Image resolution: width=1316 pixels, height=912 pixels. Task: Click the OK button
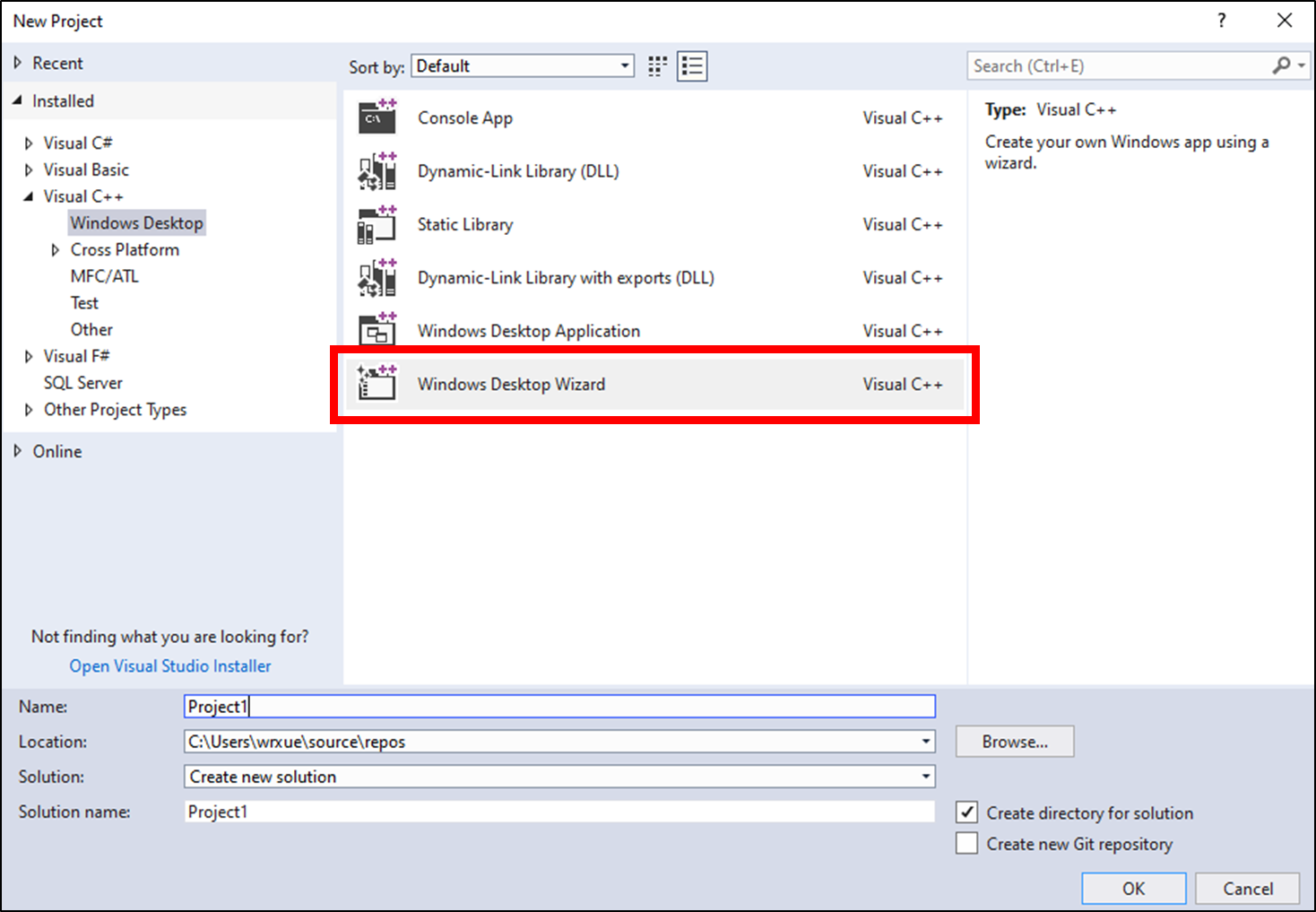pyautogui.click(x=1134, y=888)
